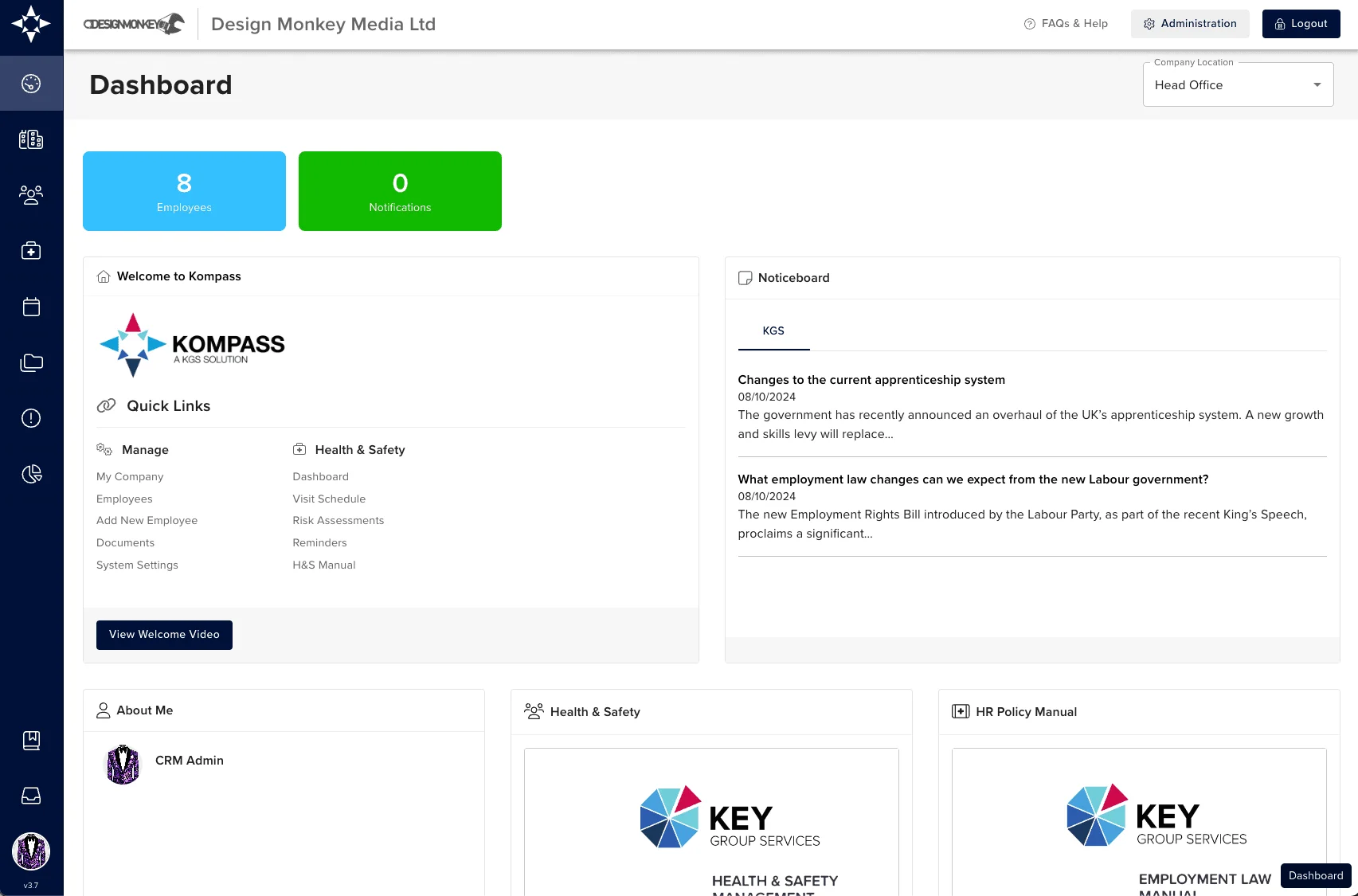Open the reports pie chart sidebar icon
This screenshot has width=1358, height=896.
31,474
